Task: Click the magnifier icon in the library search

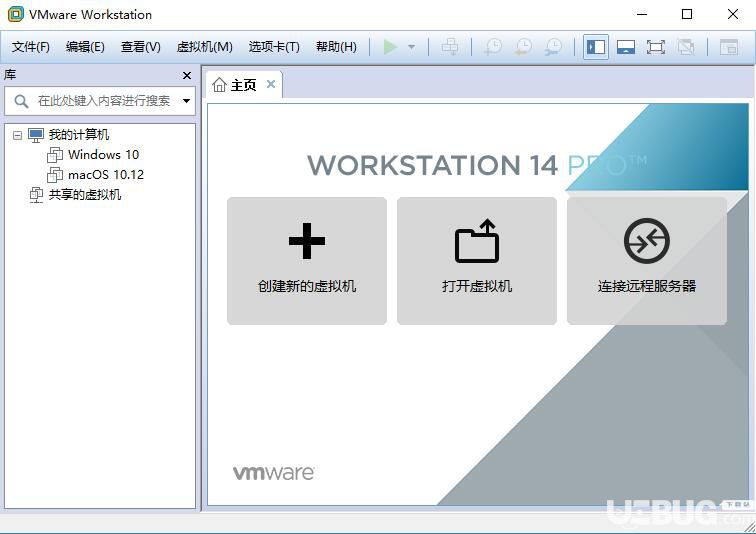Action: pos(21,101)
